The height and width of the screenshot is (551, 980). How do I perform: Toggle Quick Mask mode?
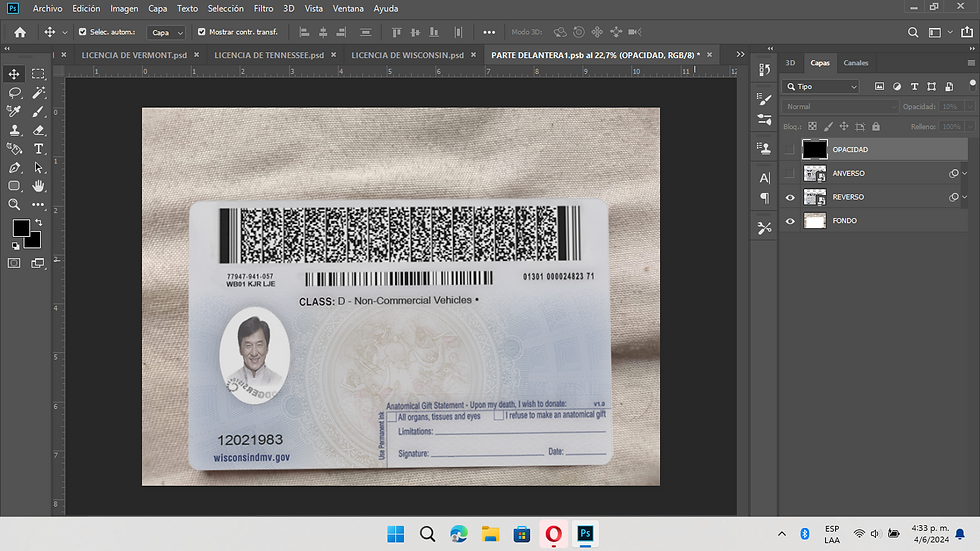[x=14, y=263]
